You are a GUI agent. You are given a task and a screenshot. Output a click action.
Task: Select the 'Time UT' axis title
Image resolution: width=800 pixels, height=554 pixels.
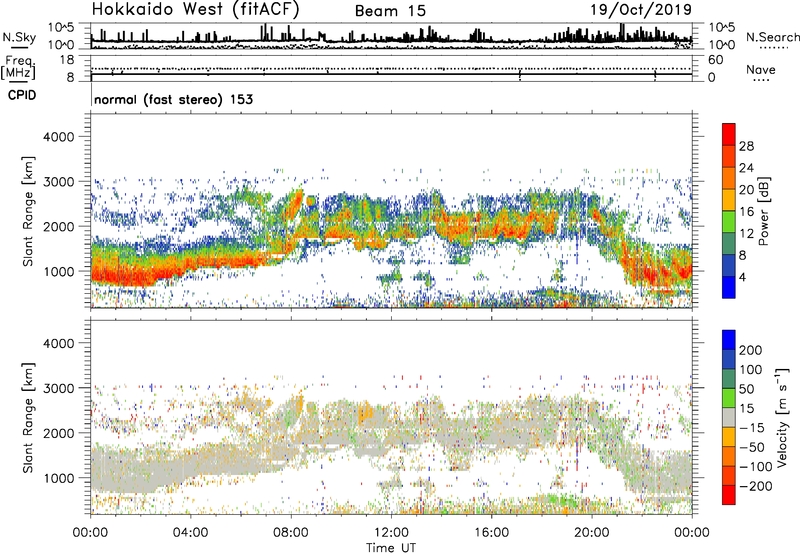point(391,548)
